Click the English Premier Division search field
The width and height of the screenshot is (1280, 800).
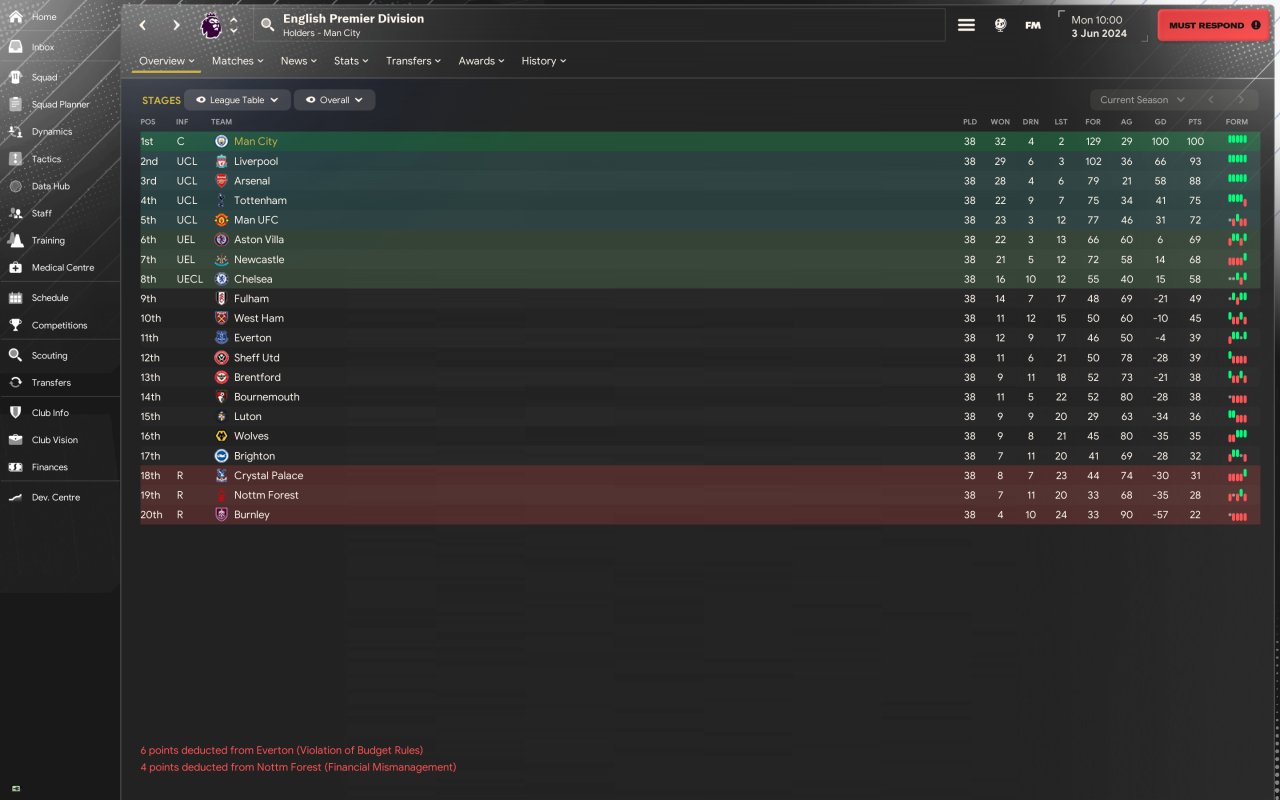tap(600, 25)
